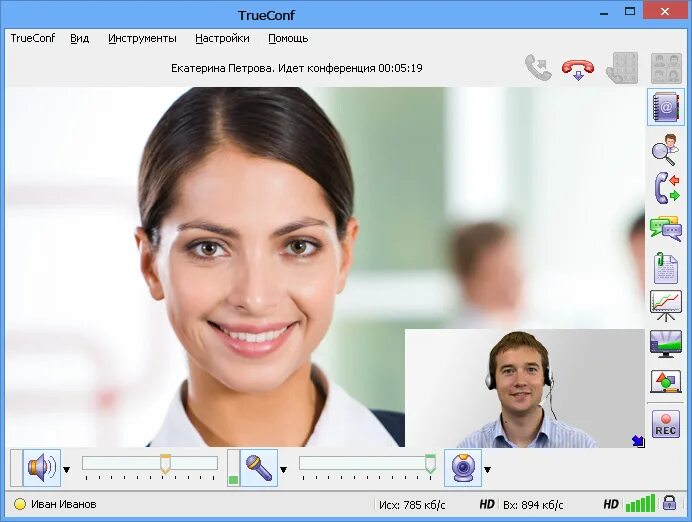Open the dial pad icon
The width and height of the screenshot is (692, 522).
tap(623, 68)
